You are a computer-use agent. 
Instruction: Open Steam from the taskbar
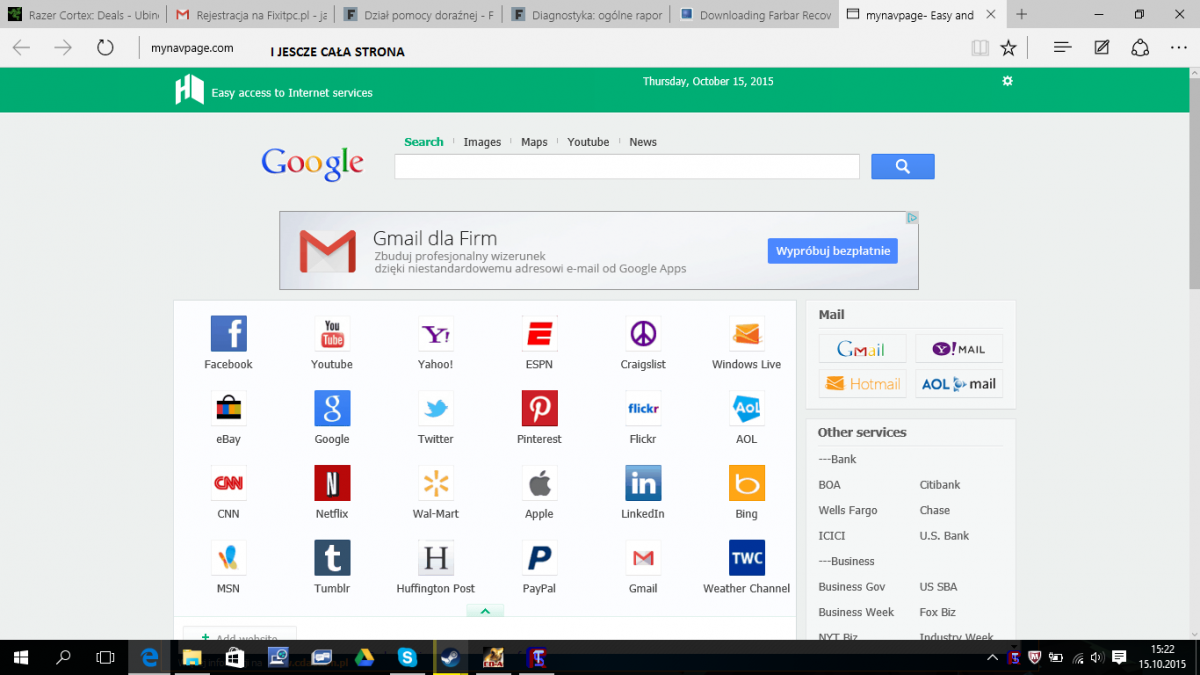(450, 657)
